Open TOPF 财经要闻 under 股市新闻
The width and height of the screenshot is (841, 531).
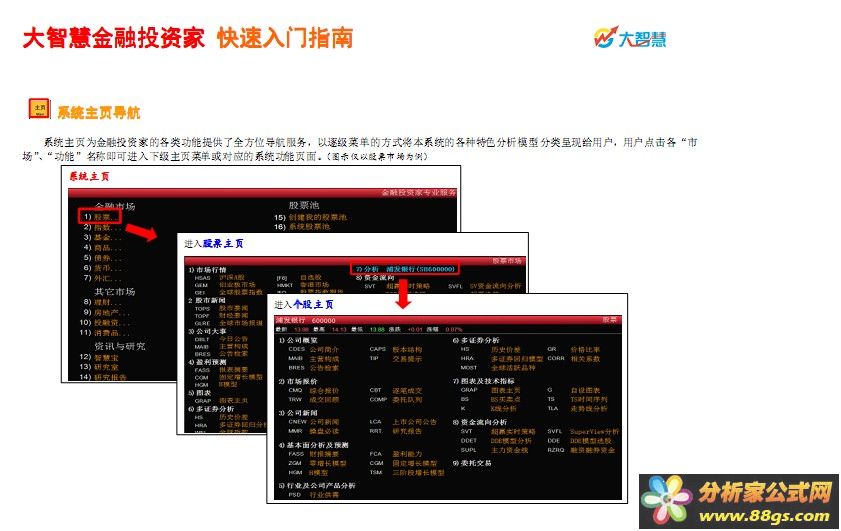pos(221,316)
